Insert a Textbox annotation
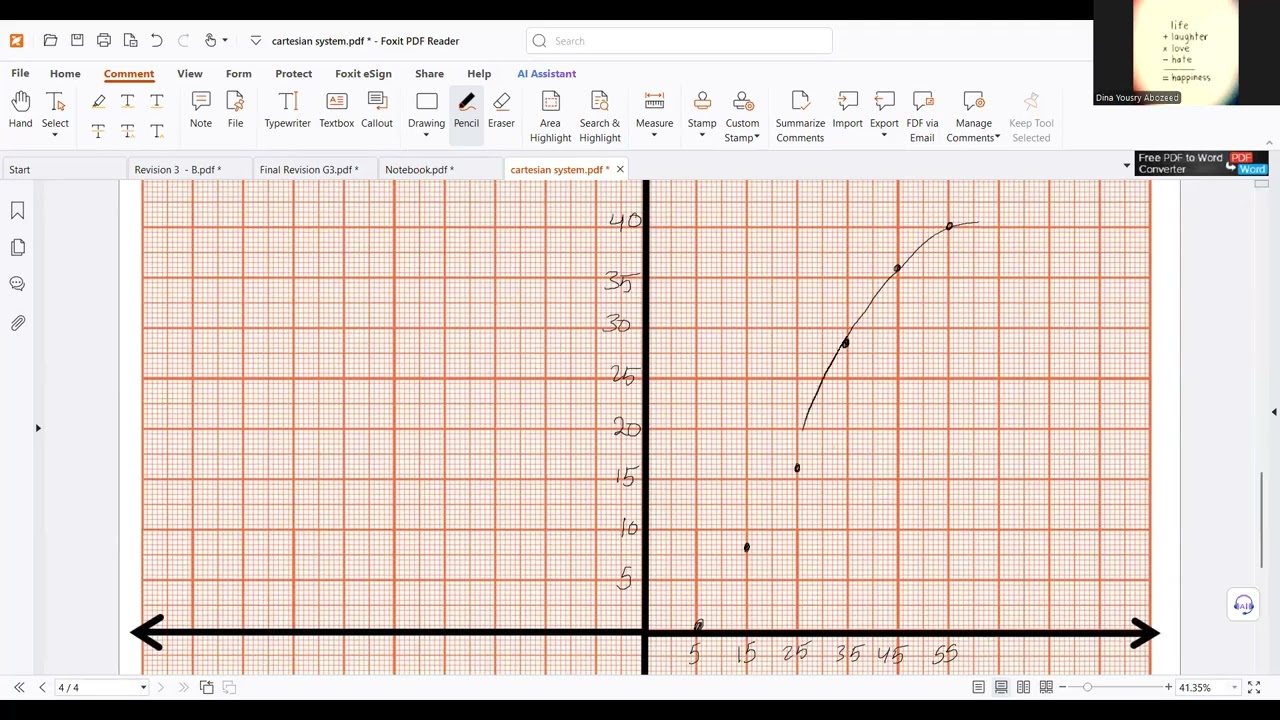This screenshot has width=1280, height=720. 336,110
